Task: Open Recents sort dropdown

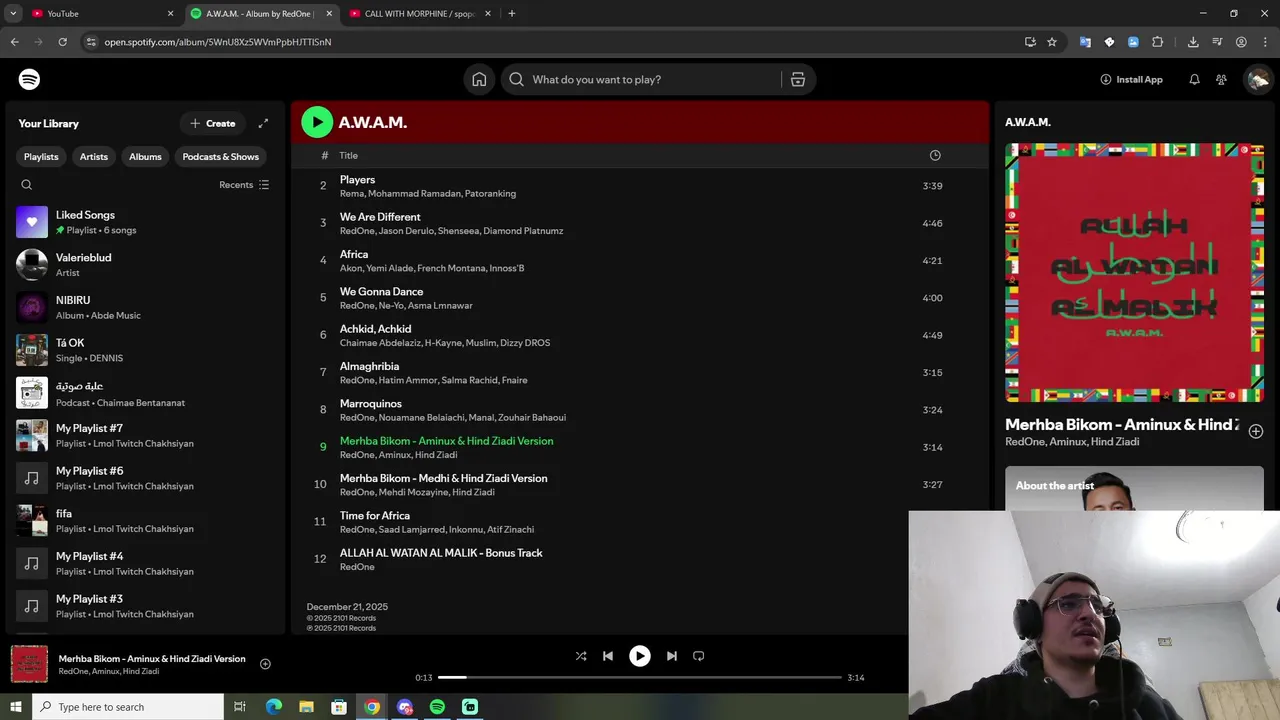Action: click(244, 185)
